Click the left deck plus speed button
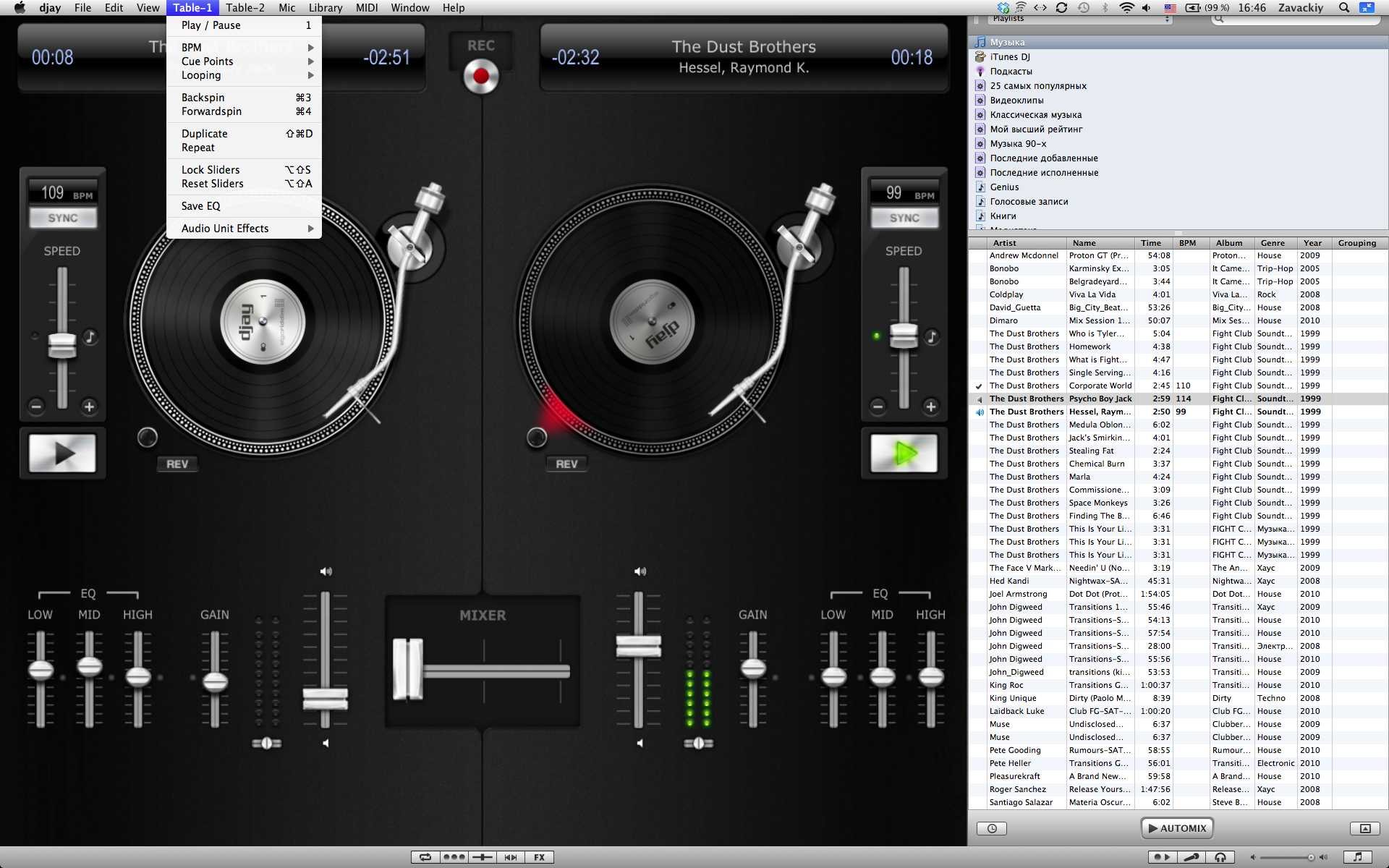1389x868 pixels. point(89,407)
